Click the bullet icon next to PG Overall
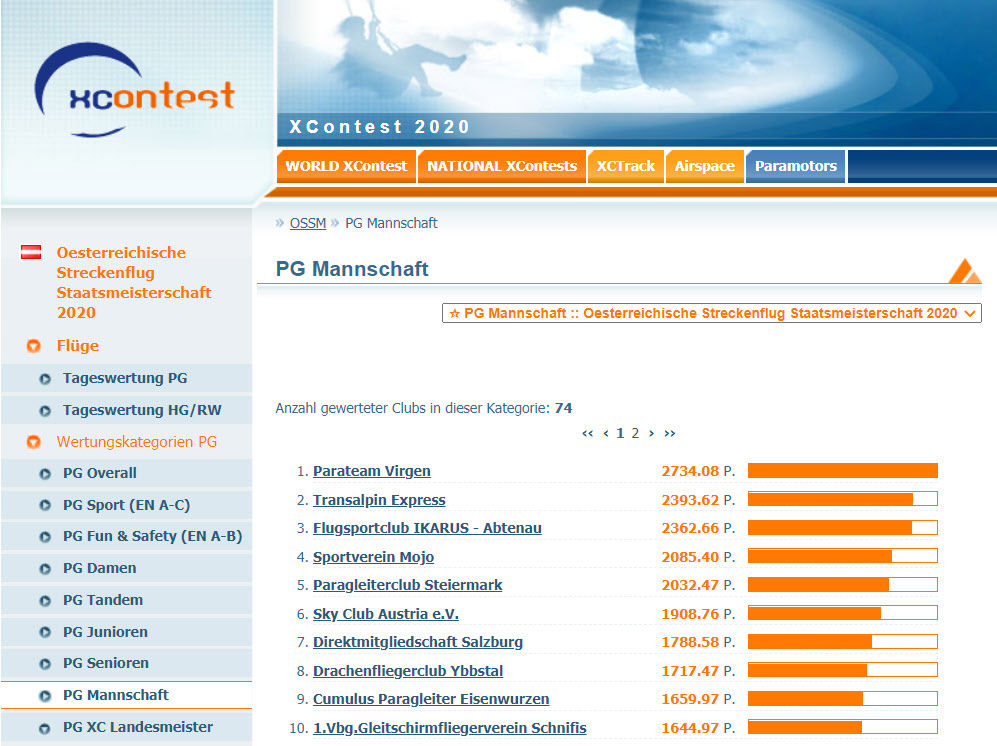997x746 pixels. click(x=45, y=474)
